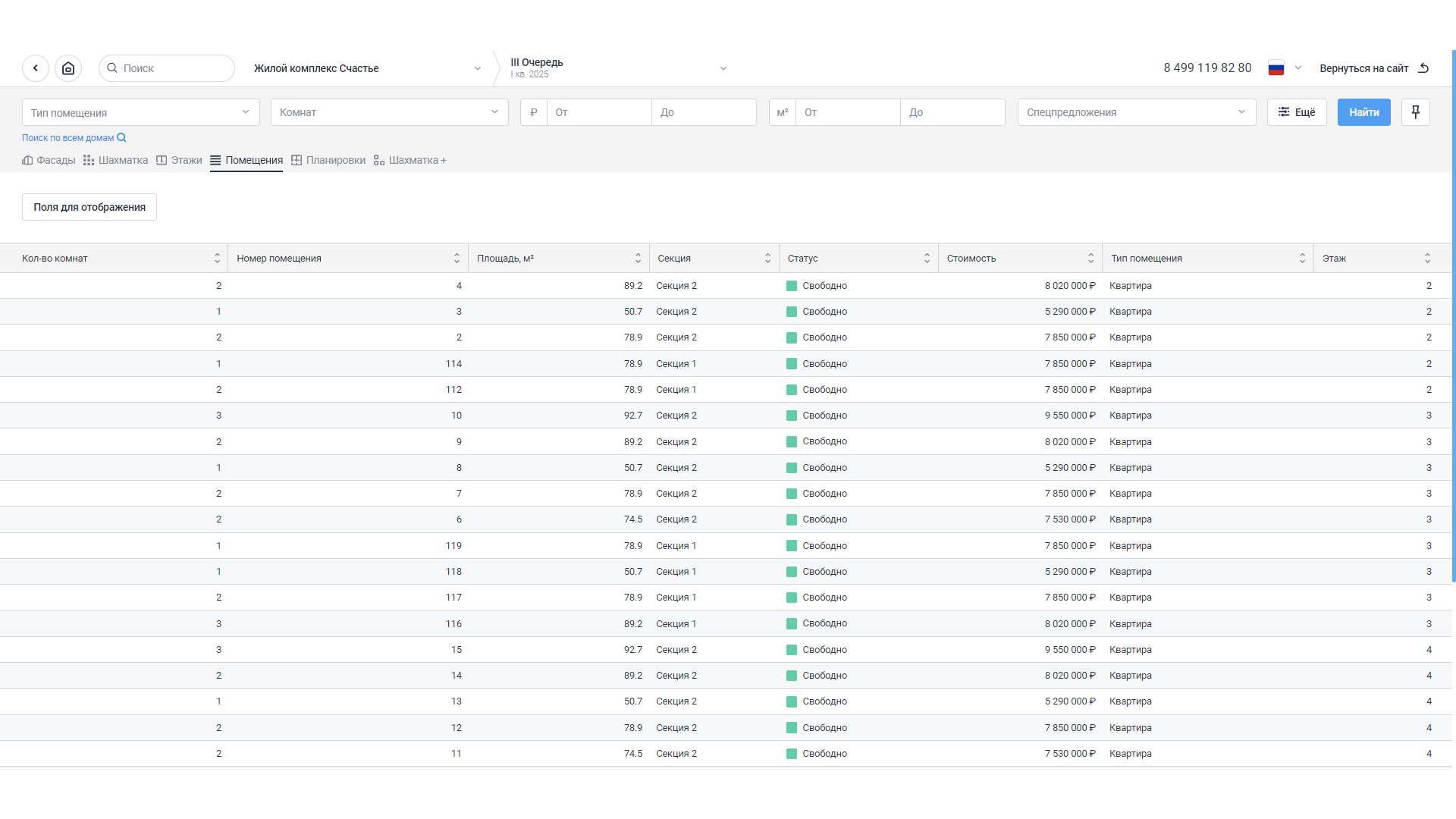Screen dimensions: 1456x819
Task: Click phone number 8 499 119 82 80
Action: (x=1207, y=68)
